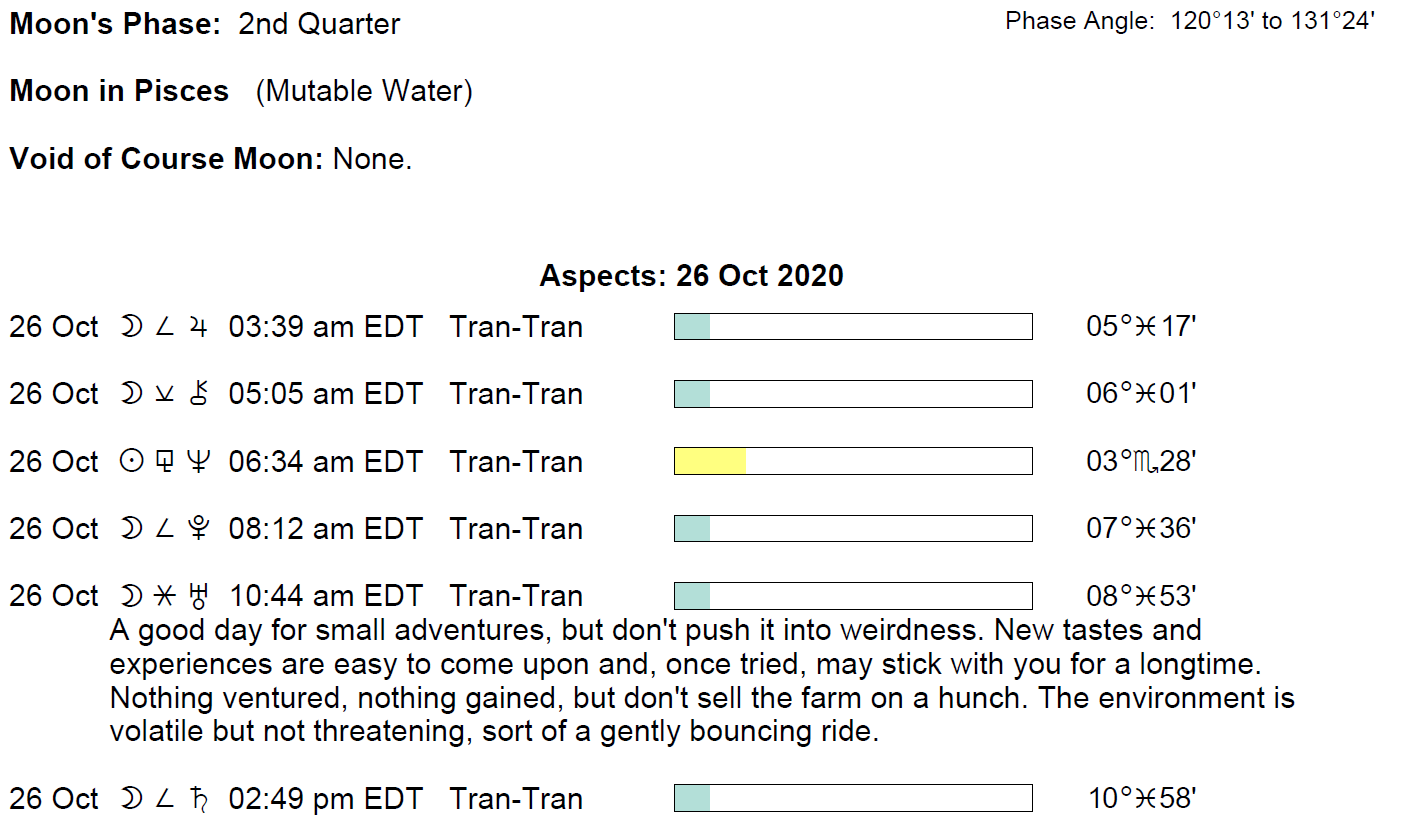Click the Jupiter glyph in the 03:39 am aspect
Viewport: 1420px width, 826px height.
198,328
